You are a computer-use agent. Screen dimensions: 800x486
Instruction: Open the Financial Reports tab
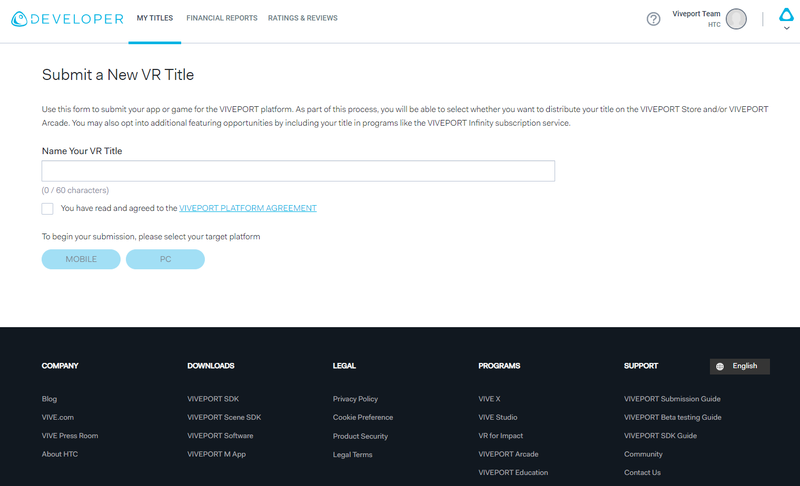(222, 18)
